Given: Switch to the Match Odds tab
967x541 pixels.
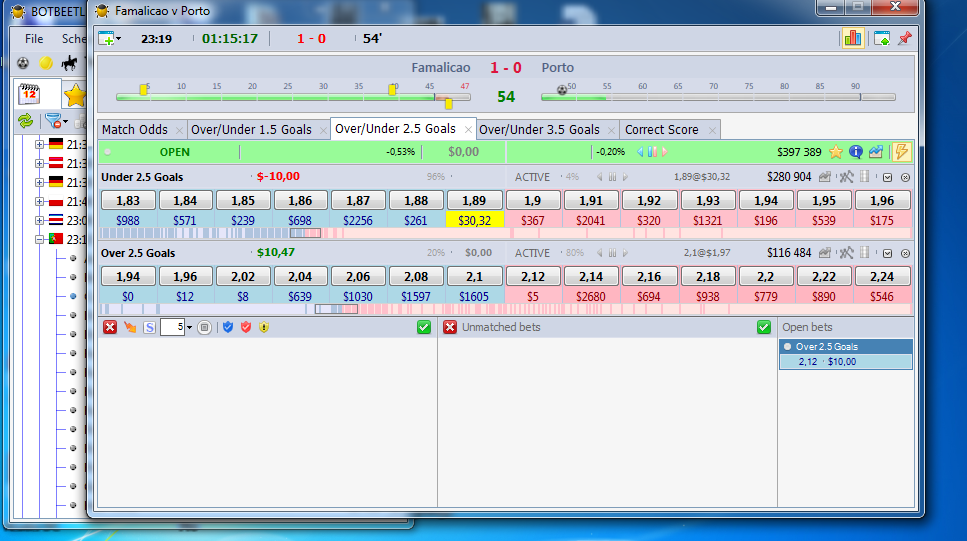Looking at the screenshot, I should (x=134, y=130).
